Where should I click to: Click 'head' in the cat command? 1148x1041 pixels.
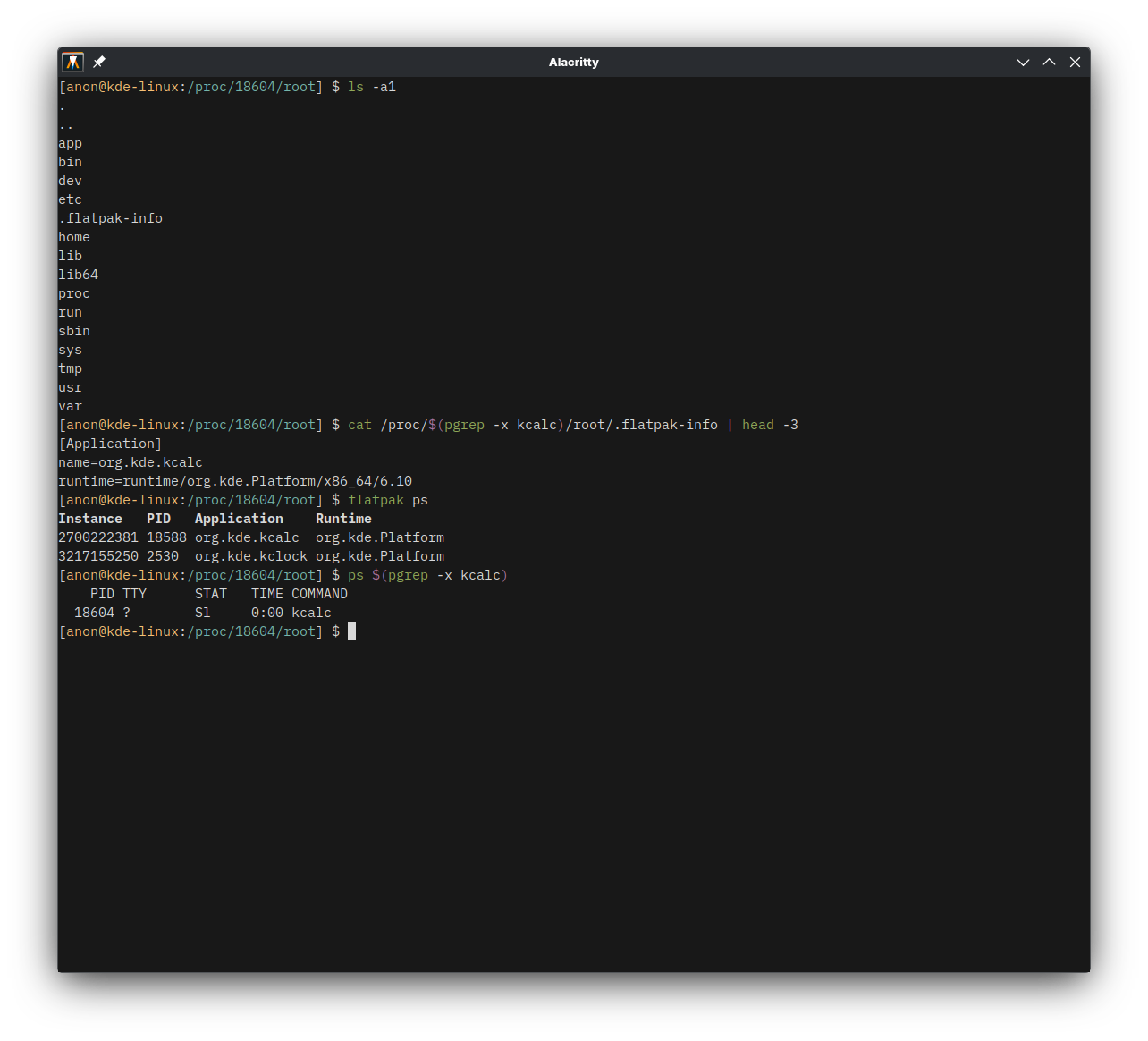tap(757, 425)
